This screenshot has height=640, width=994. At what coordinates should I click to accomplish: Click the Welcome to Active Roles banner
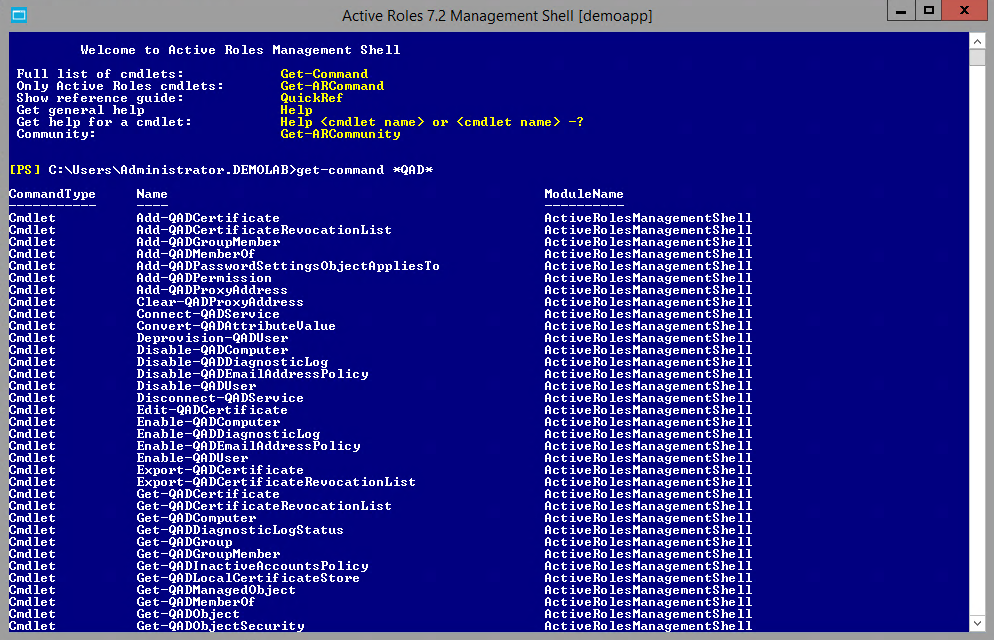click(x=240, y=50)
